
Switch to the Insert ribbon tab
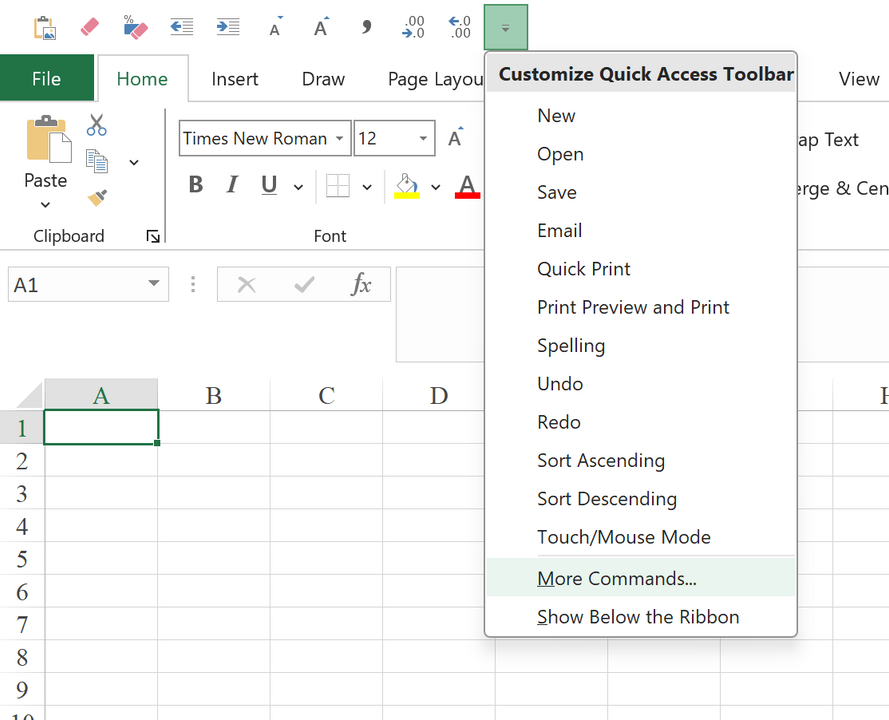[x=235, y=79]
